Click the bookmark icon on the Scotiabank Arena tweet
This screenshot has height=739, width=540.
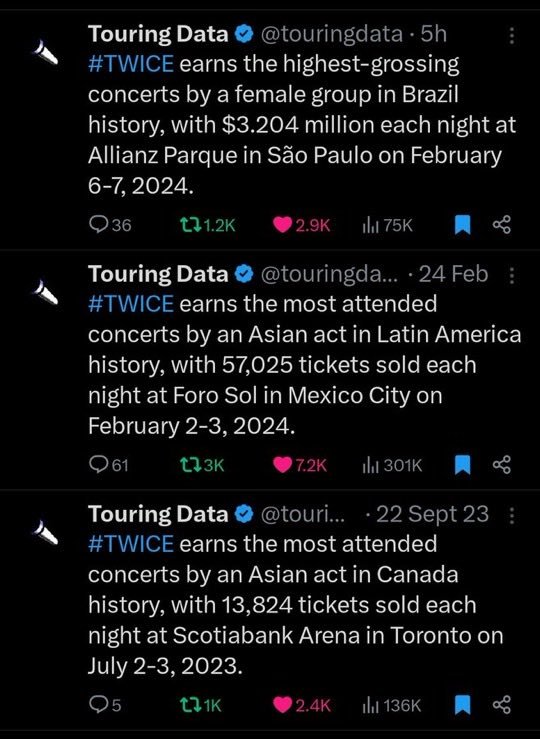point(462,705)
